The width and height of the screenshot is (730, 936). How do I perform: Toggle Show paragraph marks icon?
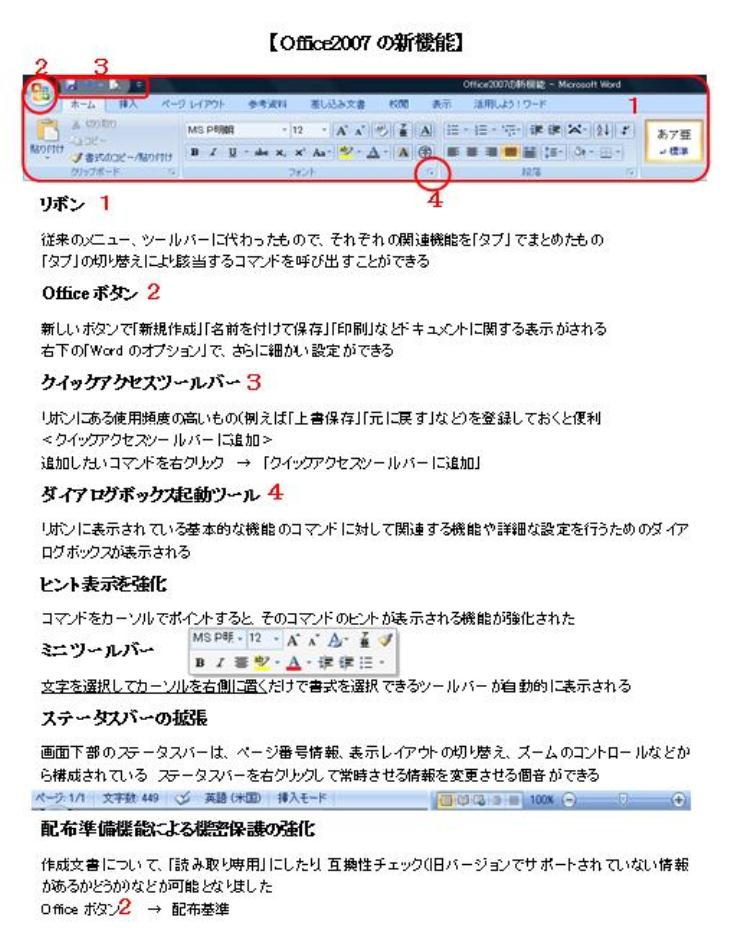click(625, 130)
